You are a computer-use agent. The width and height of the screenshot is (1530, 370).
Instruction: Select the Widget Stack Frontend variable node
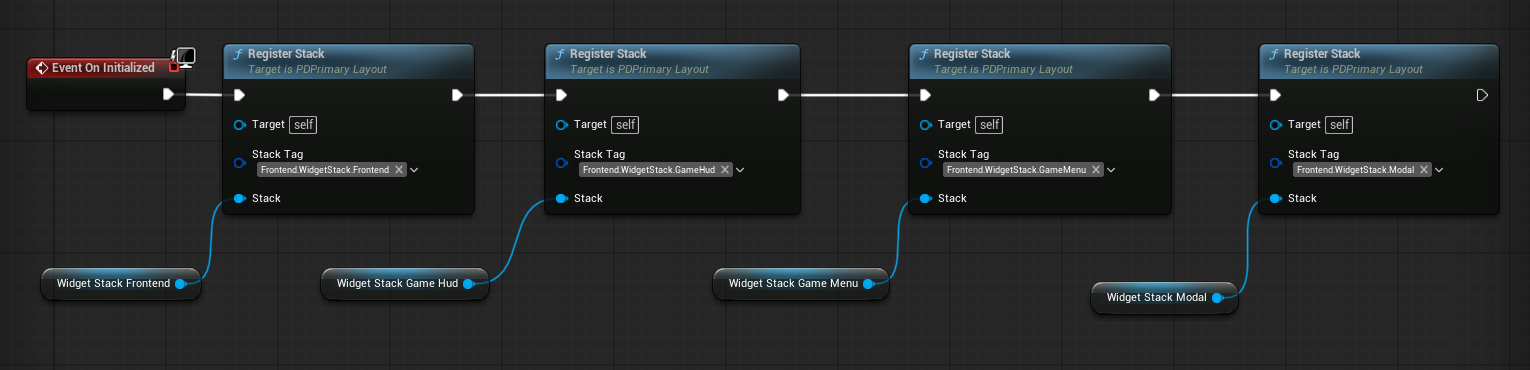121,283
